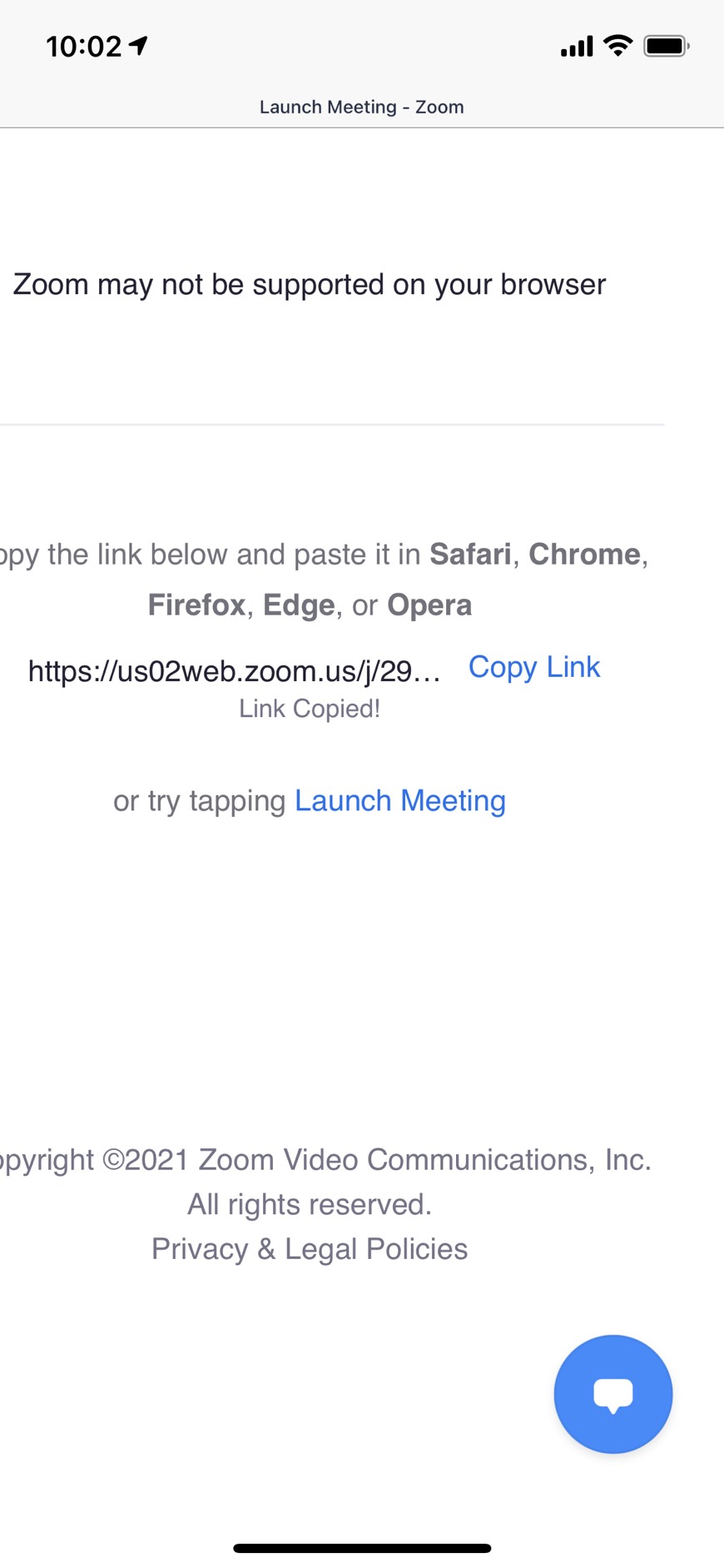Tap the Link Copied! confirmation text
Image resolution: width=724 pixels, height=1568 pixels.
[310, 709]
